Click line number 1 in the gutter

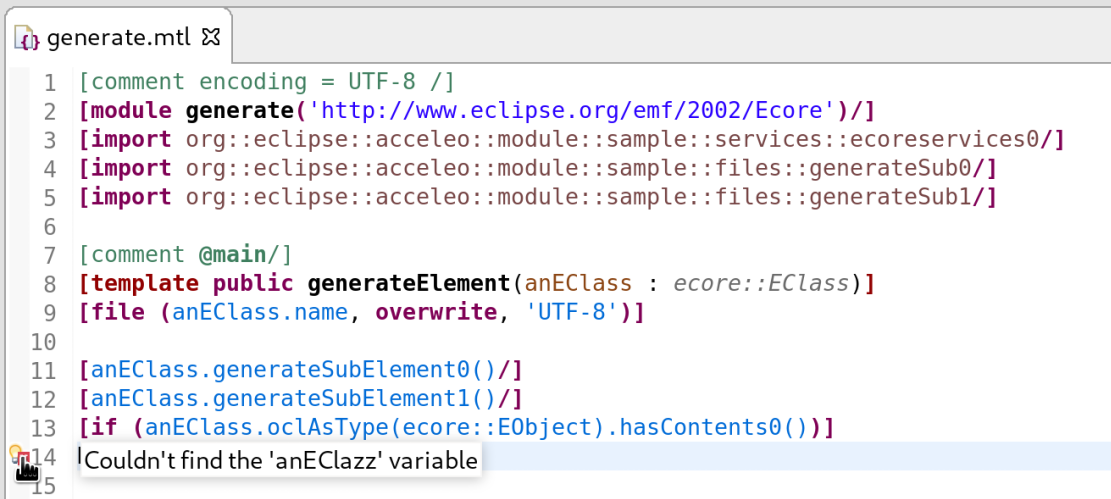click(50, 82)
